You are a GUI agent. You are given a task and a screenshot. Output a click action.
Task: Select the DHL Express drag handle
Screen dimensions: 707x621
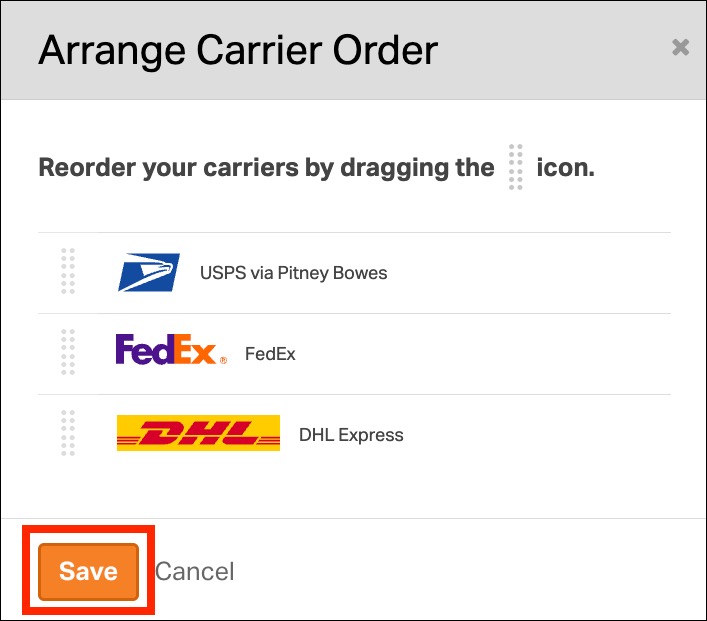point(68,434)
